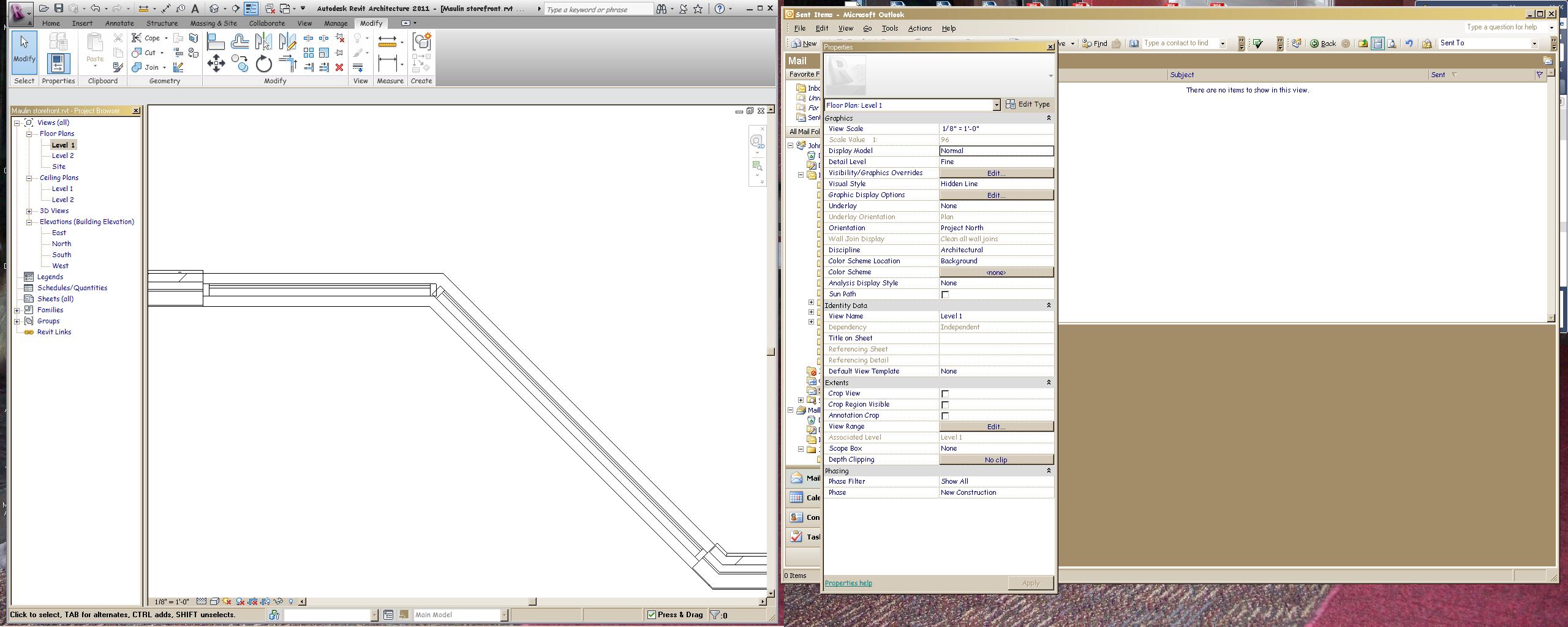1568x627 pixels.
Task: Click the Align tool icon
Action: [x=216, y=42]
